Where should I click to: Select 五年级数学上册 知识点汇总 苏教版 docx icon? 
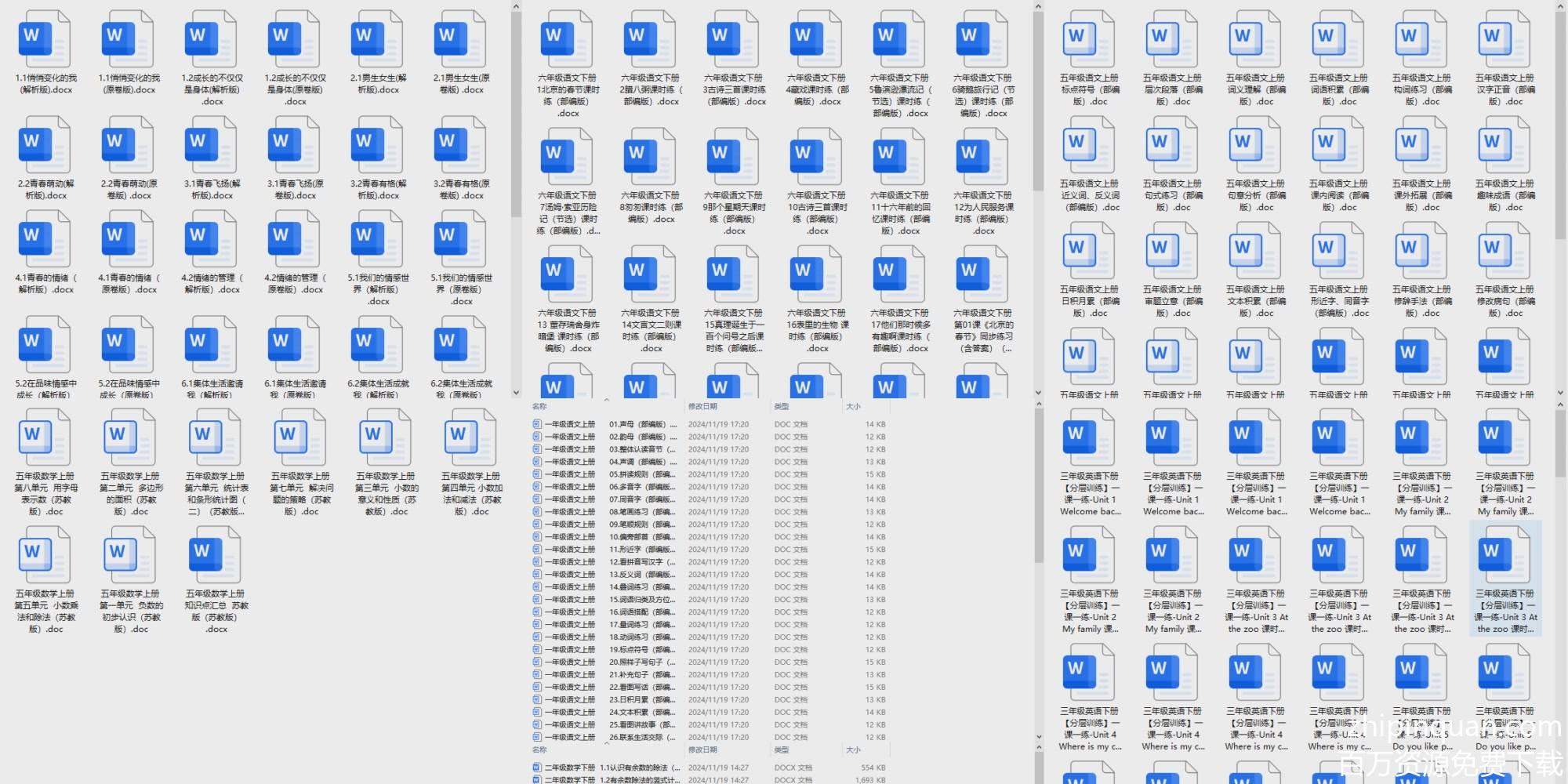pyautogui.click(x=216, y=555)
